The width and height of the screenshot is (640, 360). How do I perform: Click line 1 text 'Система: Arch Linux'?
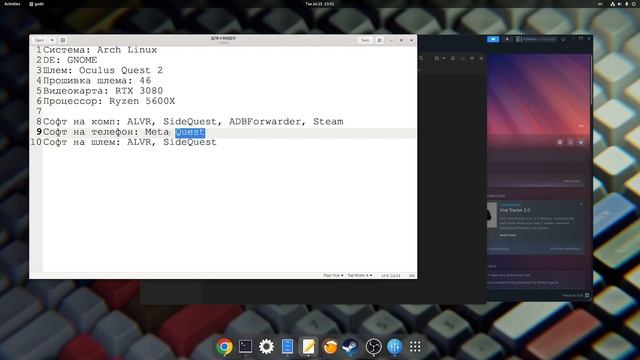coord(100,50)
